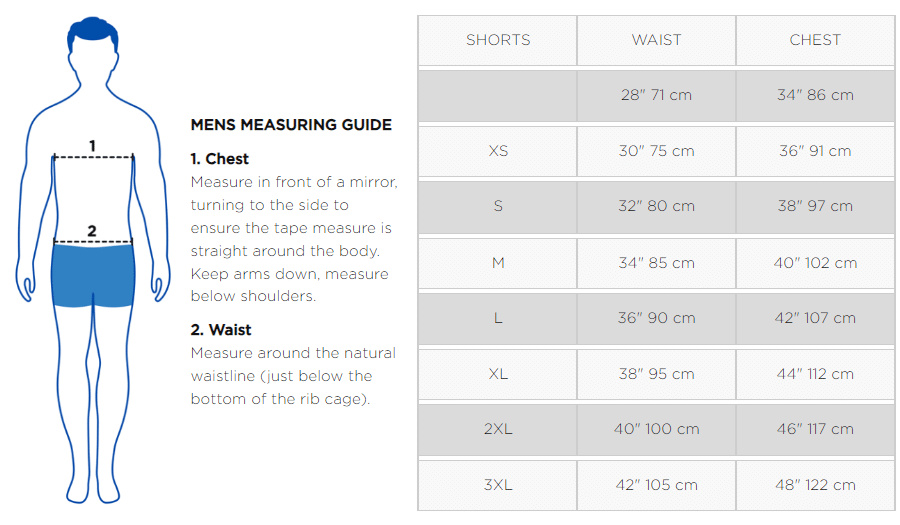Click the 32" 80 cm waist cell
Image resolution: width=900 pixels, height=525 pixels.
coord(656,206)
